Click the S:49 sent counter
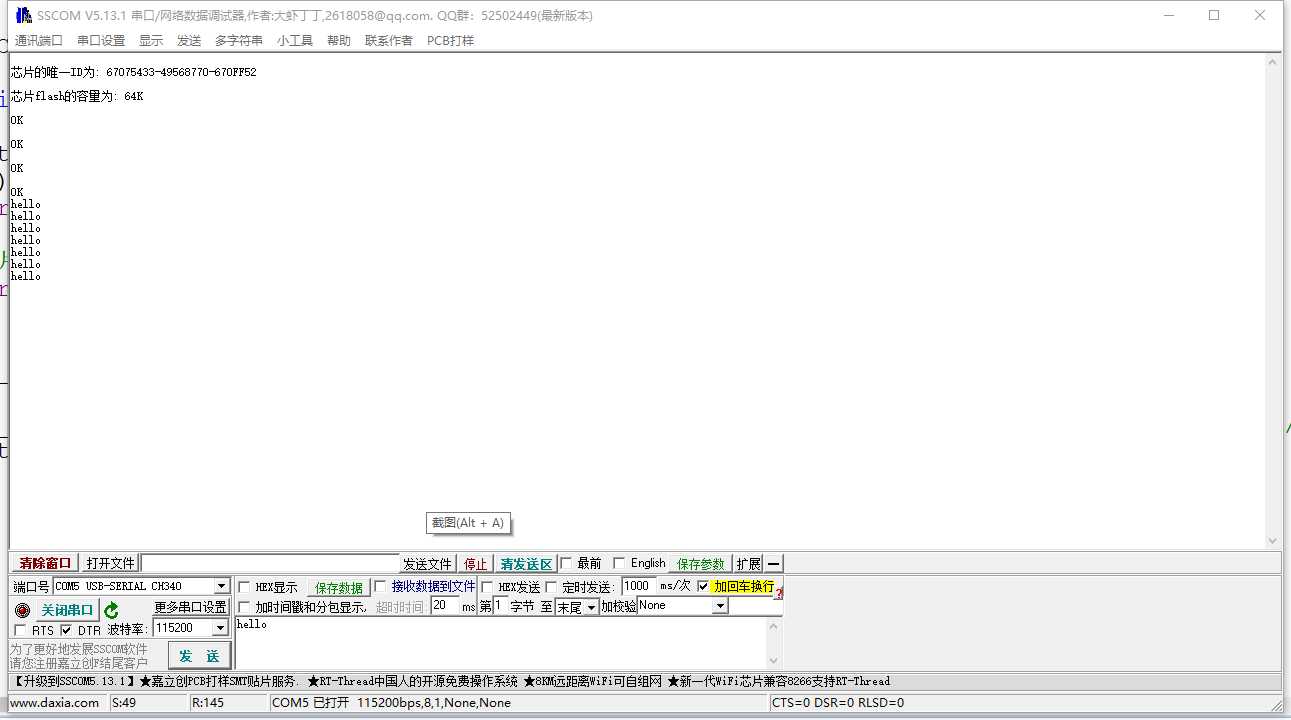The height and width of the screenshot is (720, 1291). [x=124, y=703]
